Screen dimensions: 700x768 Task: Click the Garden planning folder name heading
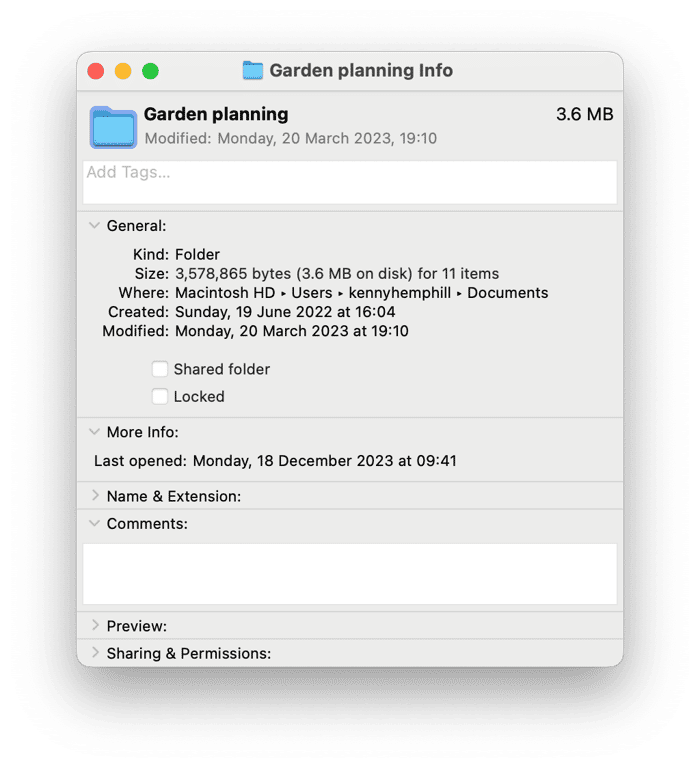pyautogui.click(x=216, y=114)
